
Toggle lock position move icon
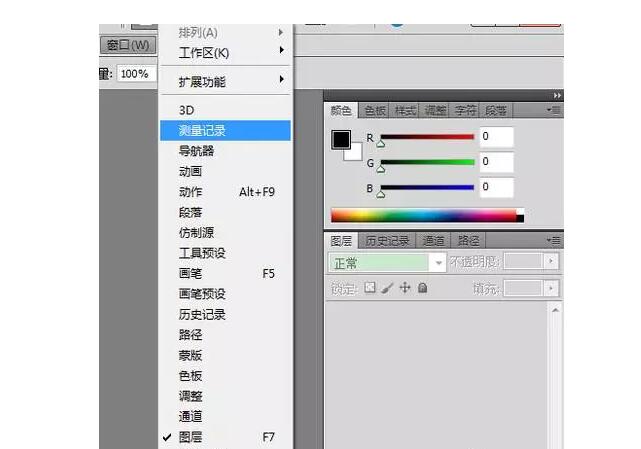405,288
